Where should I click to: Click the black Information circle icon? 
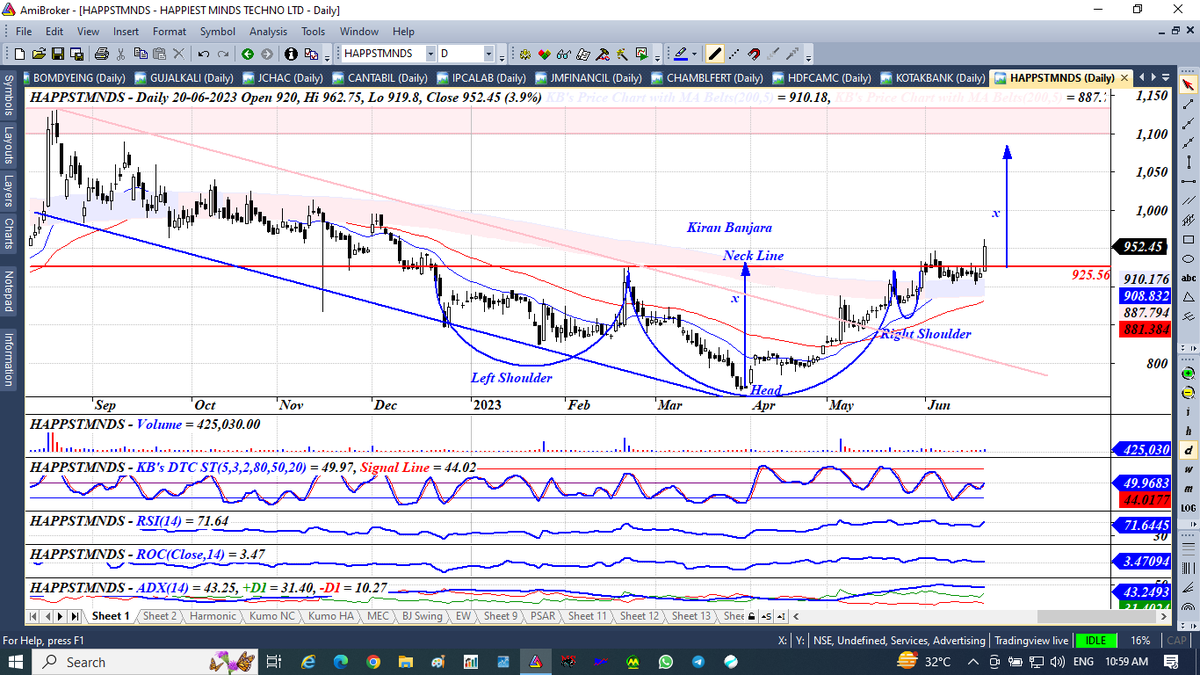(x=291, y=53)
